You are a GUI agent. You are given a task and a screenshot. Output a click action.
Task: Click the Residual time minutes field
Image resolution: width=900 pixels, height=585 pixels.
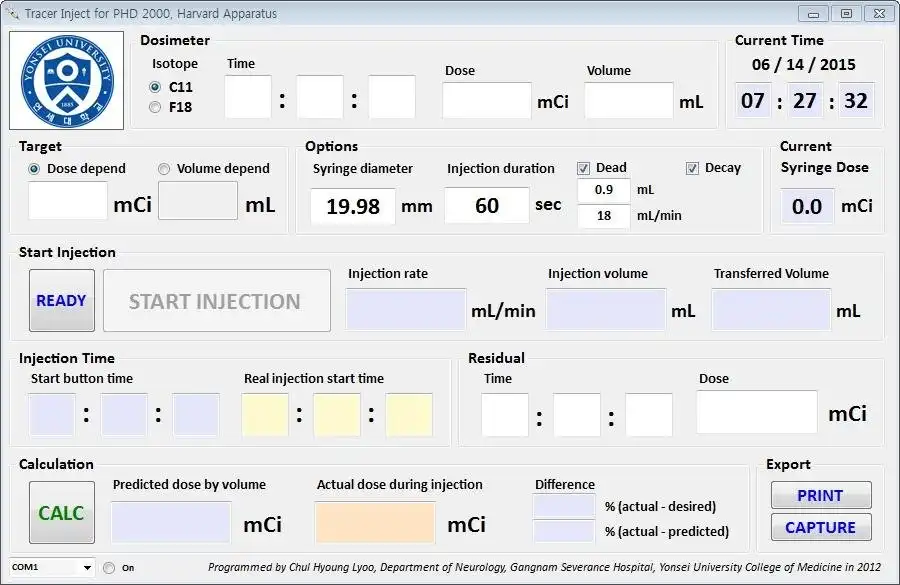(x=577, y=414)
